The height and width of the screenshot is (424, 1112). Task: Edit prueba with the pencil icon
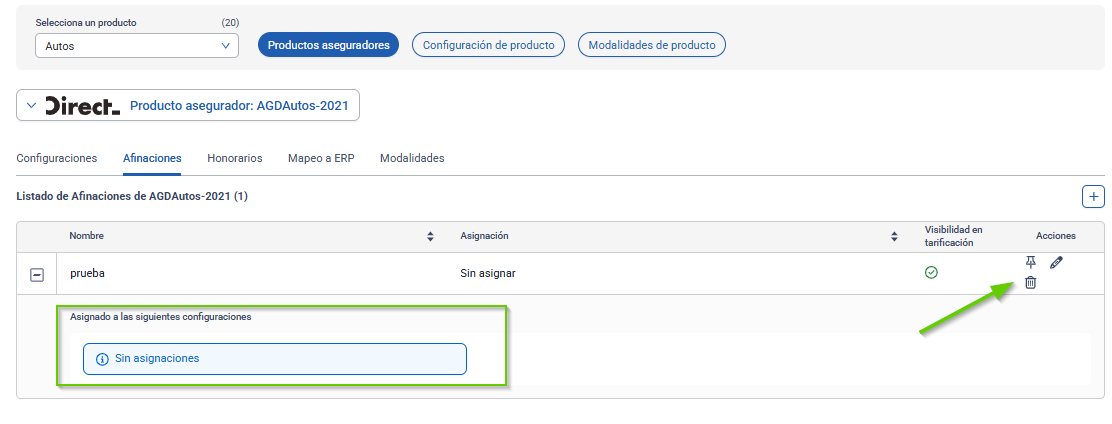click(x=1056, y=262)
